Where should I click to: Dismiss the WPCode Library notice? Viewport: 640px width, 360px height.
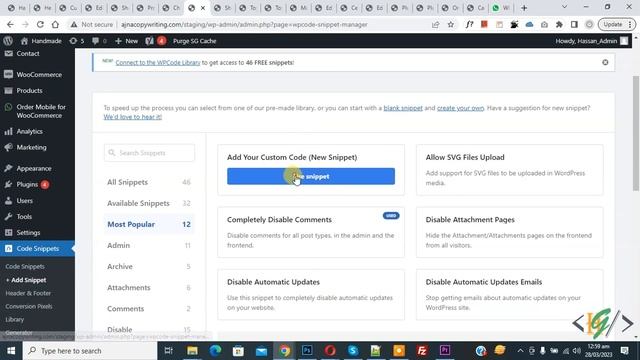[605, 62]
